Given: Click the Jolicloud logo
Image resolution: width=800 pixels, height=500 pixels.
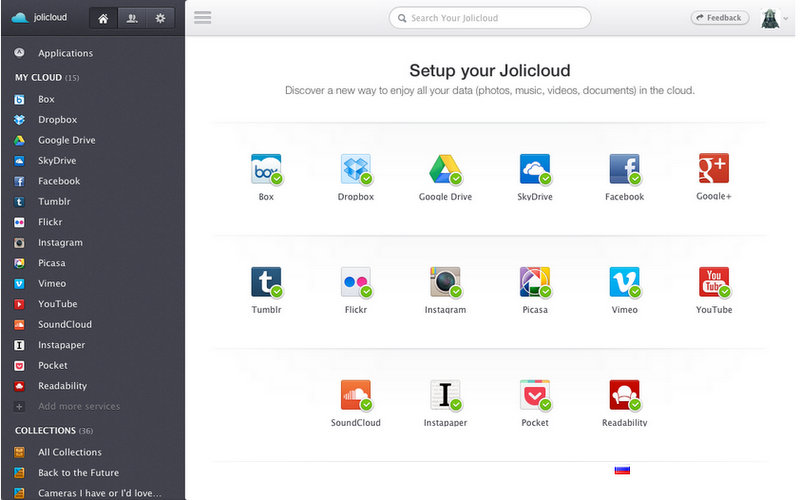Looking at the screenshot, I should tap(39, 17).
